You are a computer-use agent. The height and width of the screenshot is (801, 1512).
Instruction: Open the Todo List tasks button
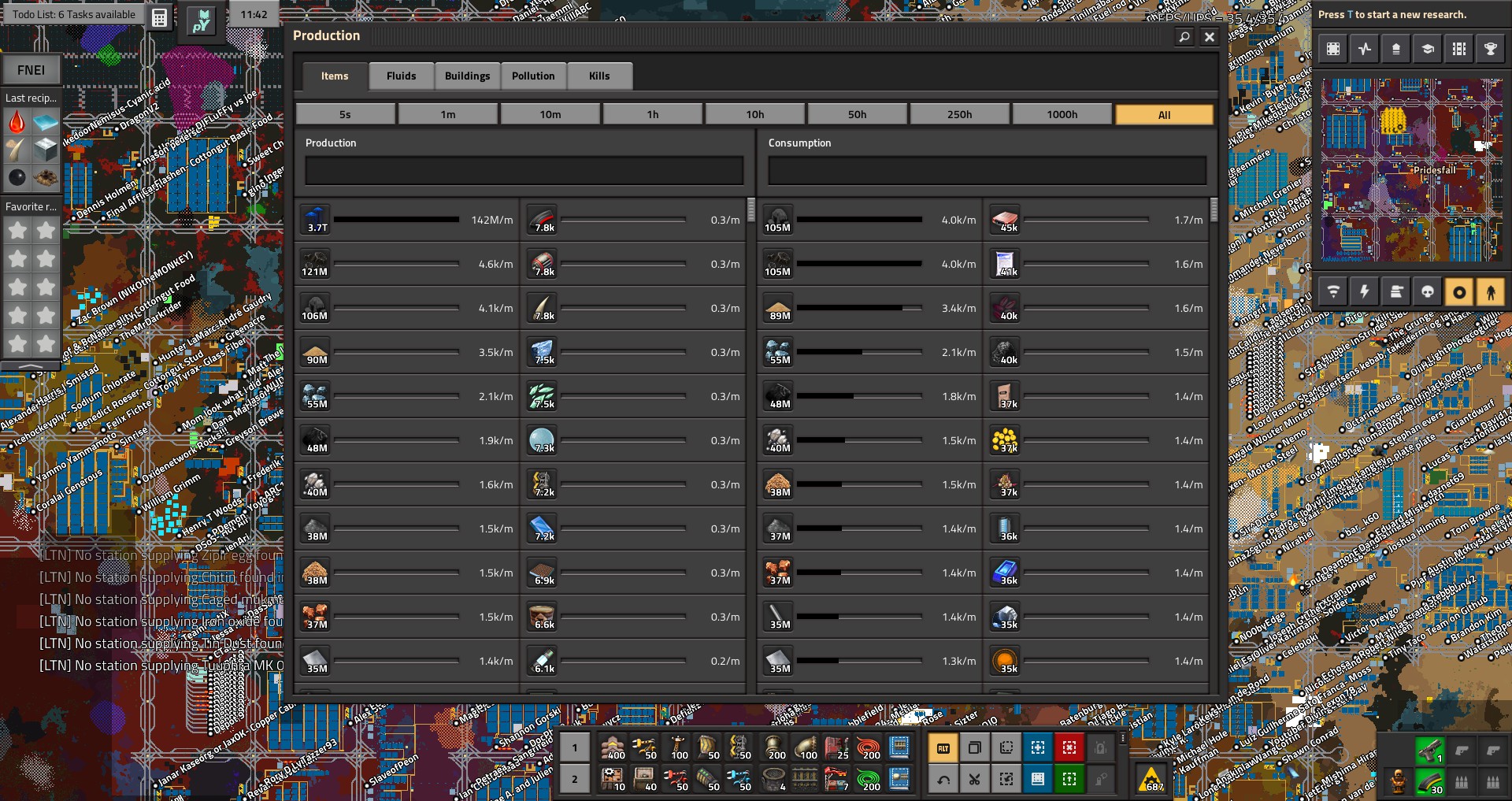(73, 14)
